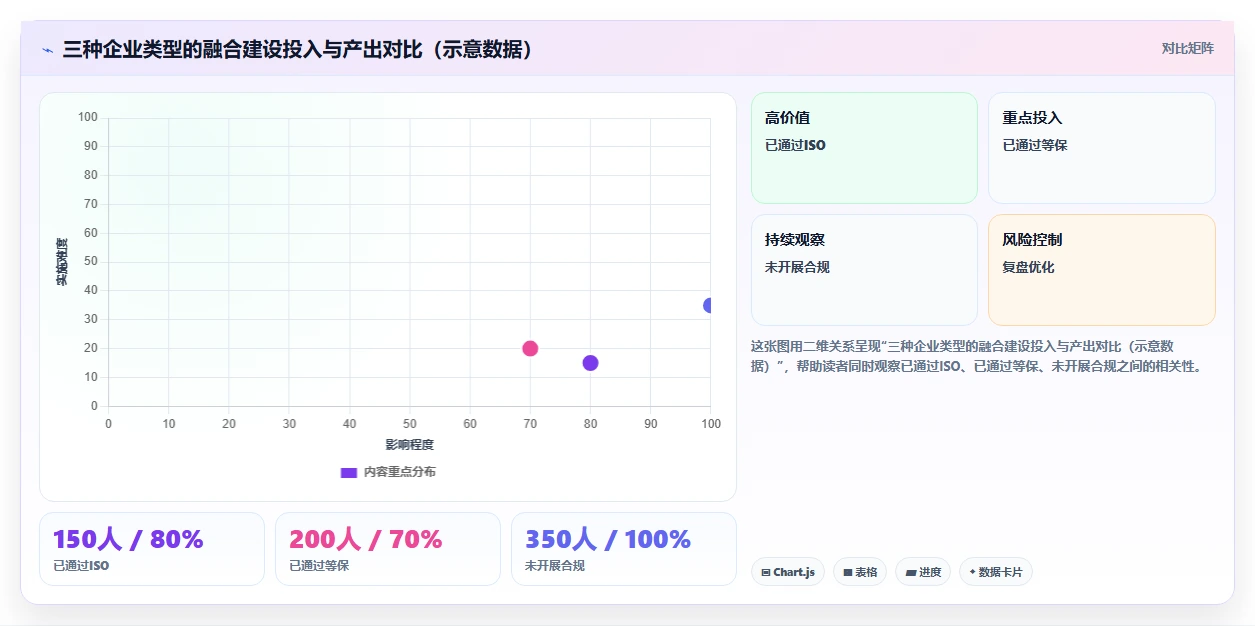Click the 已通过ISO text in the 高价值 card

pos(795,145)
